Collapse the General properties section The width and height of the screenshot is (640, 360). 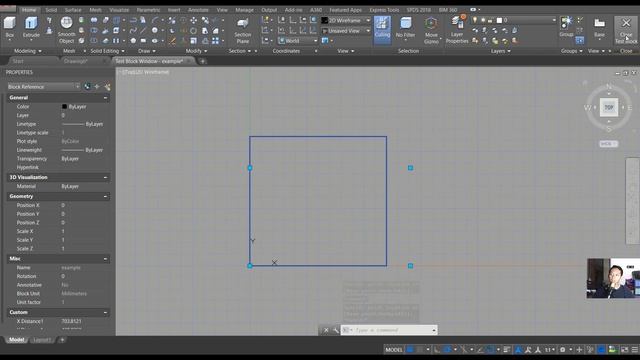click(x=105, y=98)
